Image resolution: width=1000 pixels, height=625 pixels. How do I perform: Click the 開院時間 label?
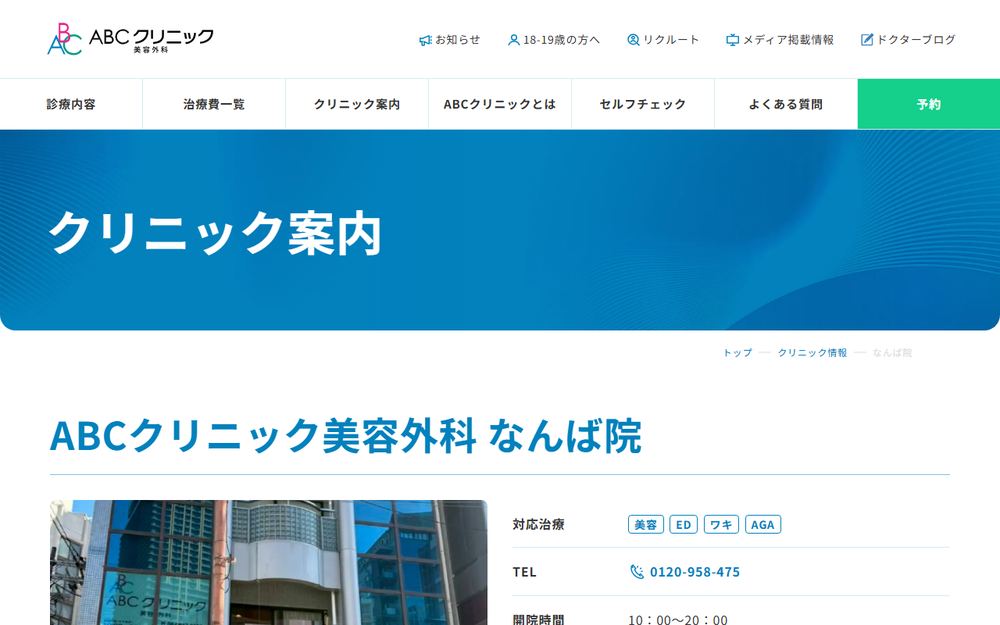538,619
